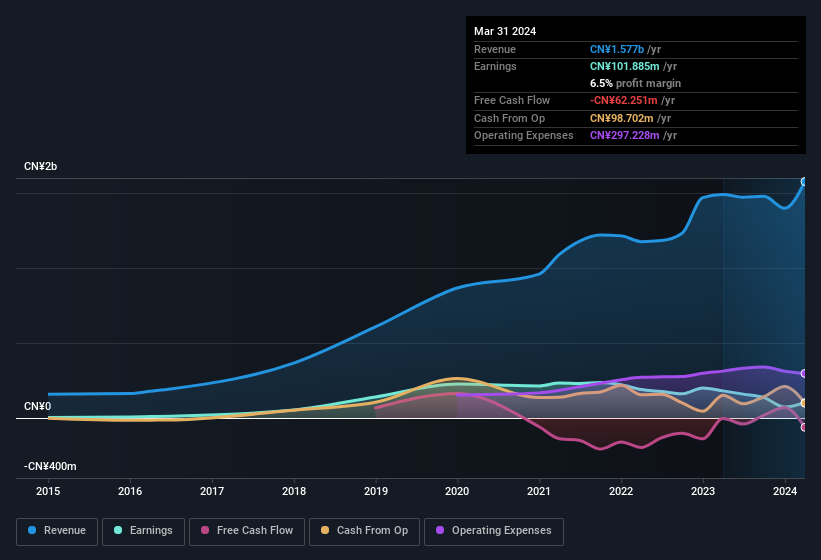Click the Earnings row label in tooltip

[495, 66]
